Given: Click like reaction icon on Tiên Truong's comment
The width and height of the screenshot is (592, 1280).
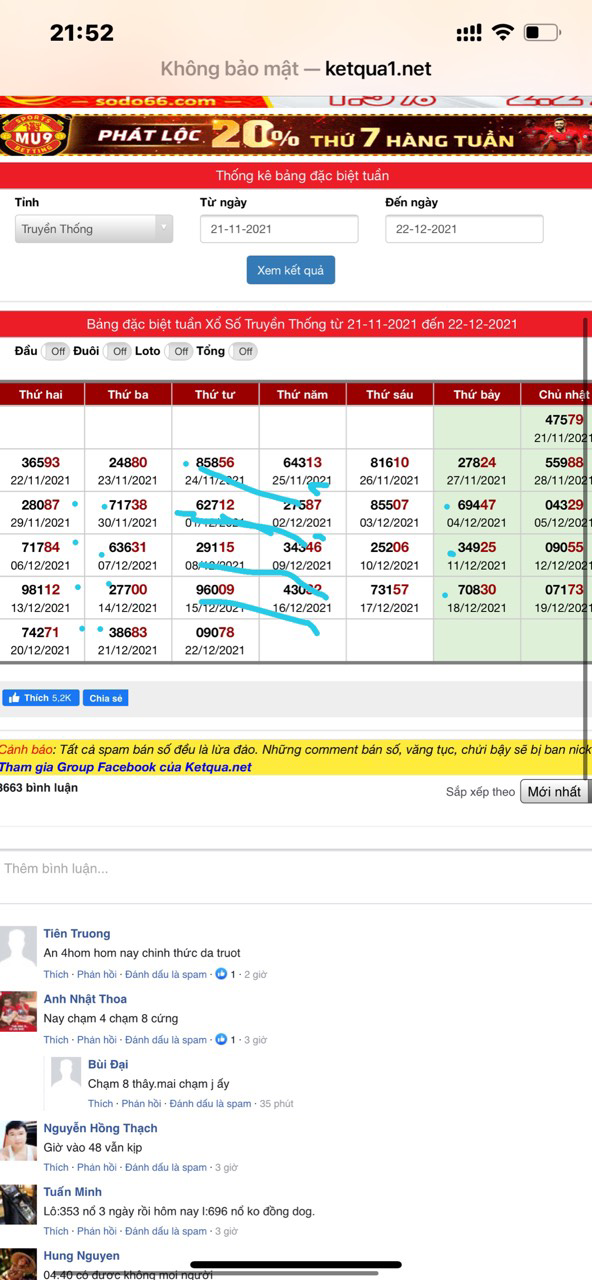Looking at the screenshot, I should 222,974.
